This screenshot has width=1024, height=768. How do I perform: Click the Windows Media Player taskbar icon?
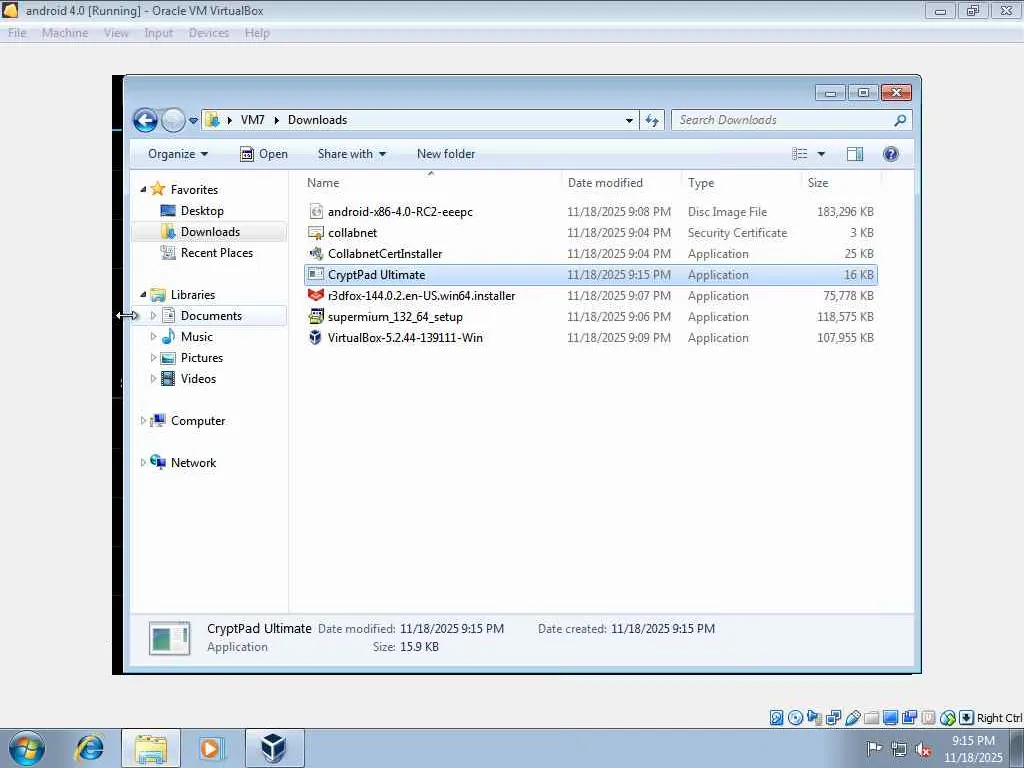(212, 749)
